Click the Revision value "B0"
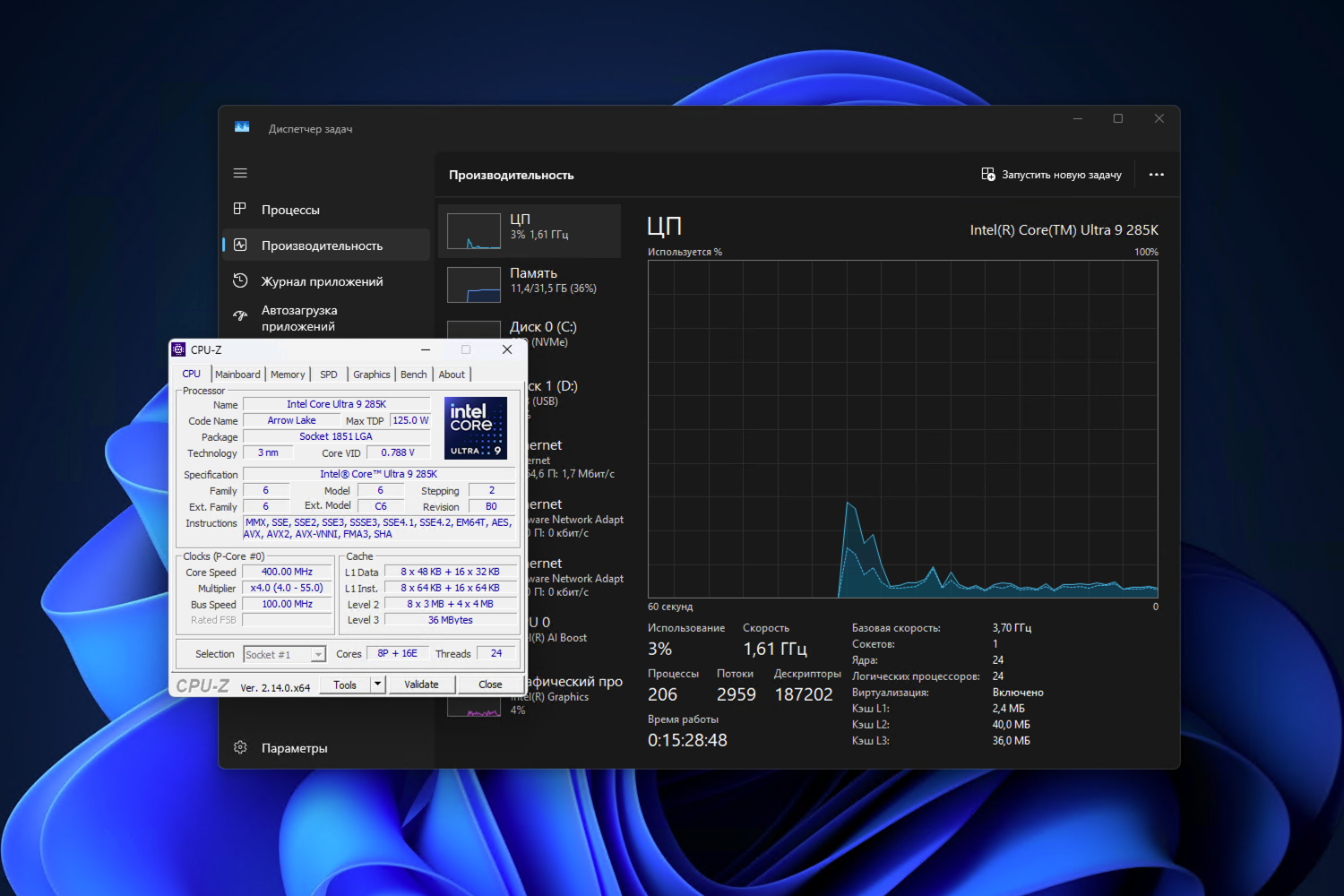 click(492, 506)
